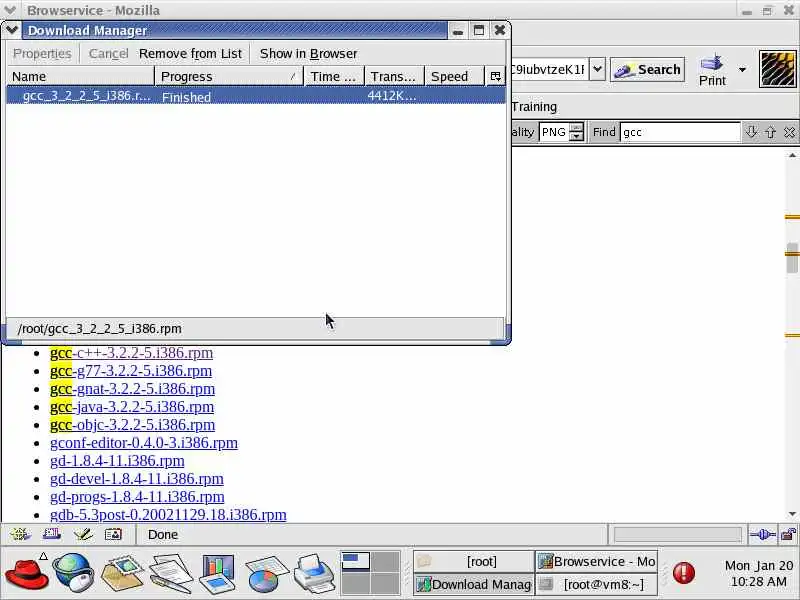Click the red alert notification icon
This screenshot has height=600, width=800.
(x=684, y=572)
